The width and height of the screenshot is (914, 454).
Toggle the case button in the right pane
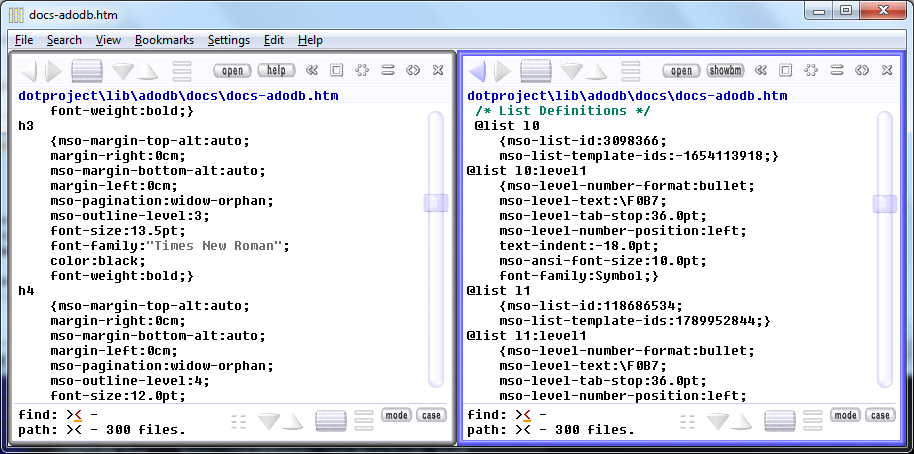click(x=880, y=415)
